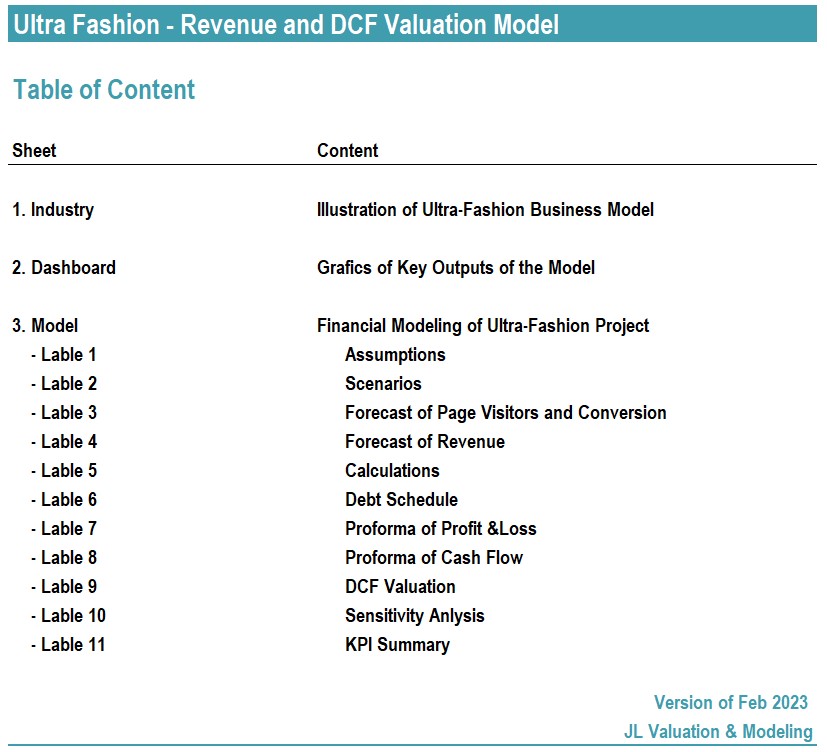Click the 'Debt Schedule' description

401,499
